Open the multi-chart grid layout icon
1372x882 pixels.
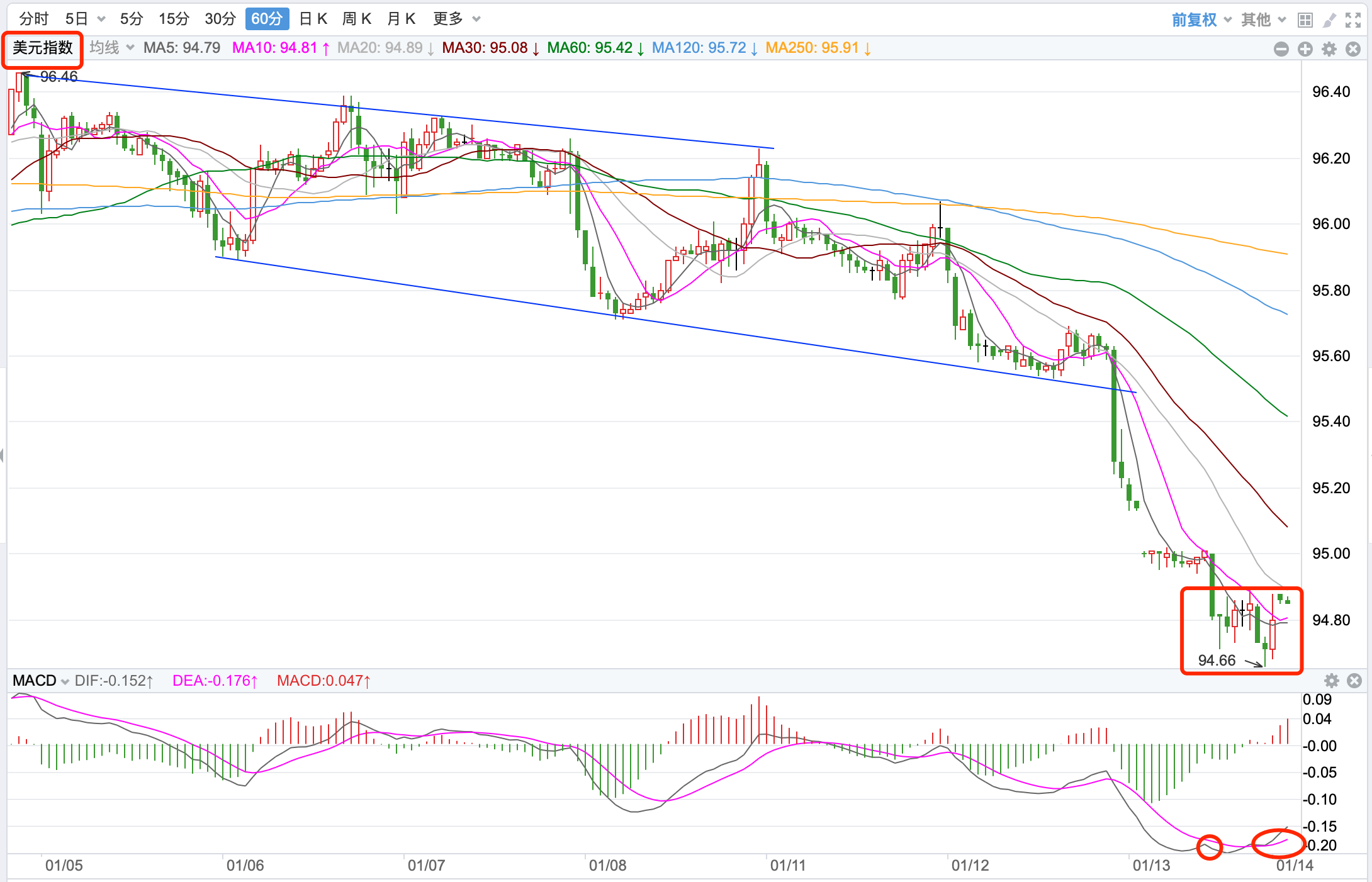coord(1305,20)
